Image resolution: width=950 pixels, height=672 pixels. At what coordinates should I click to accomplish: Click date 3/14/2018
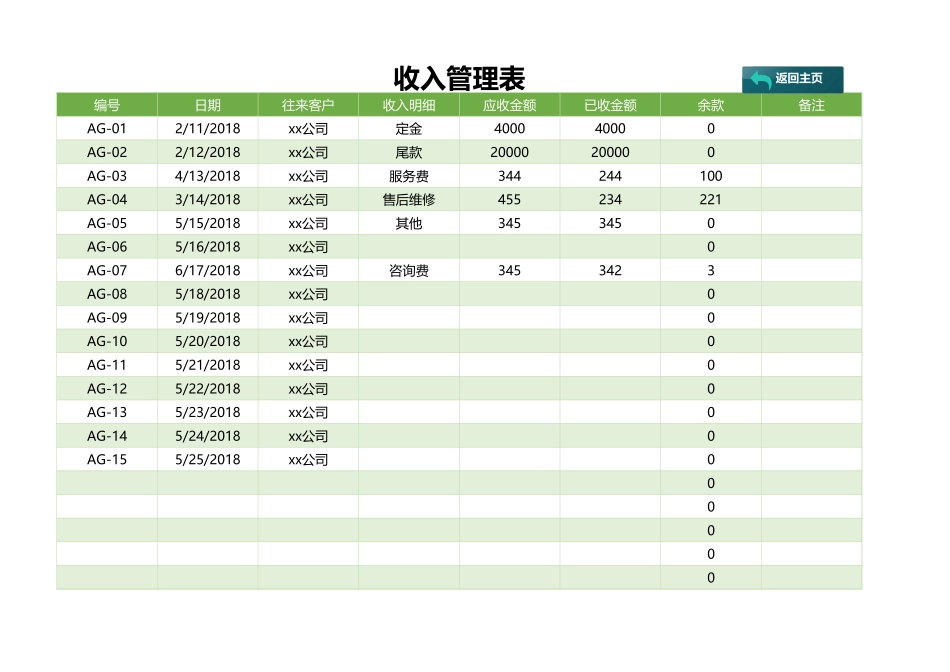[208, 199]
